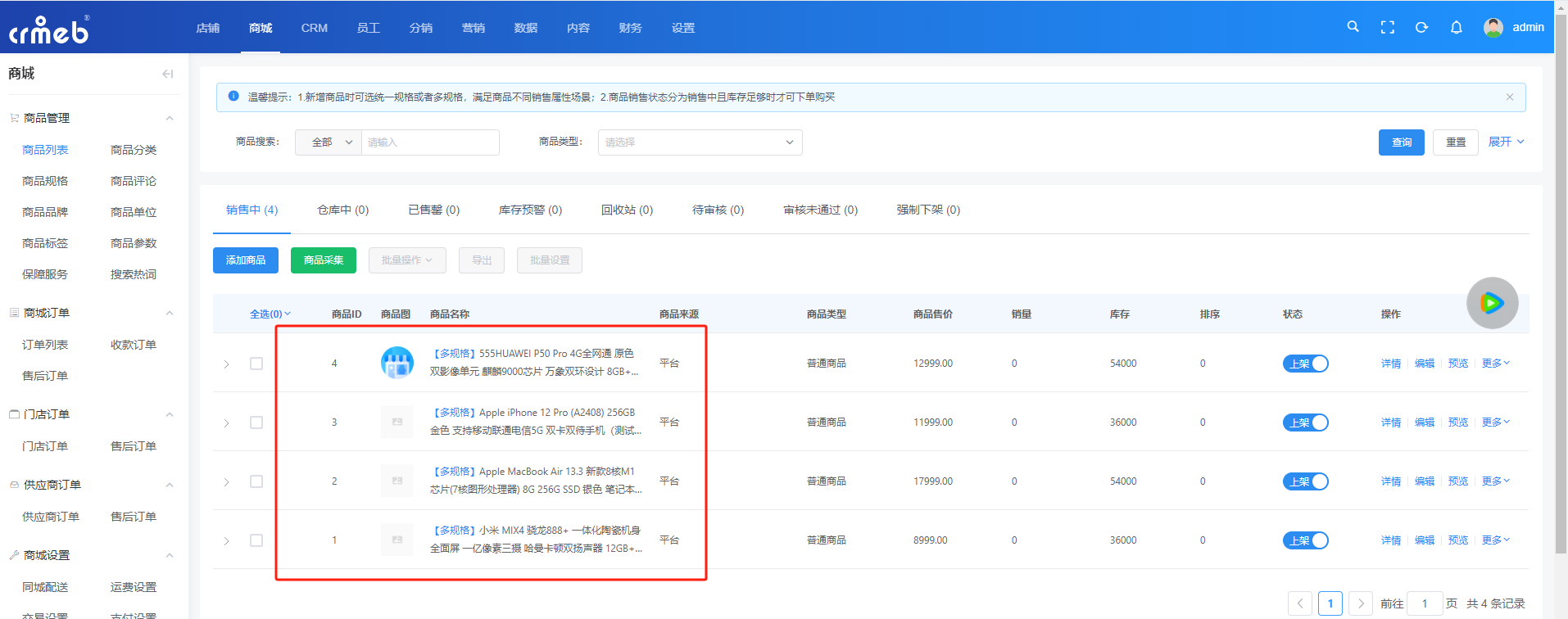
Task: Collapse sidebar with the fold icon
Action: (168, 74)
